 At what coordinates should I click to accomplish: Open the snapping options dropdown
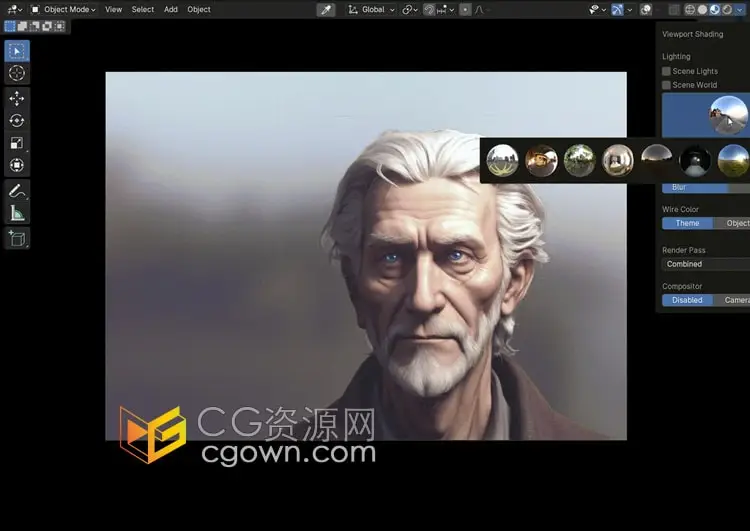445,10
